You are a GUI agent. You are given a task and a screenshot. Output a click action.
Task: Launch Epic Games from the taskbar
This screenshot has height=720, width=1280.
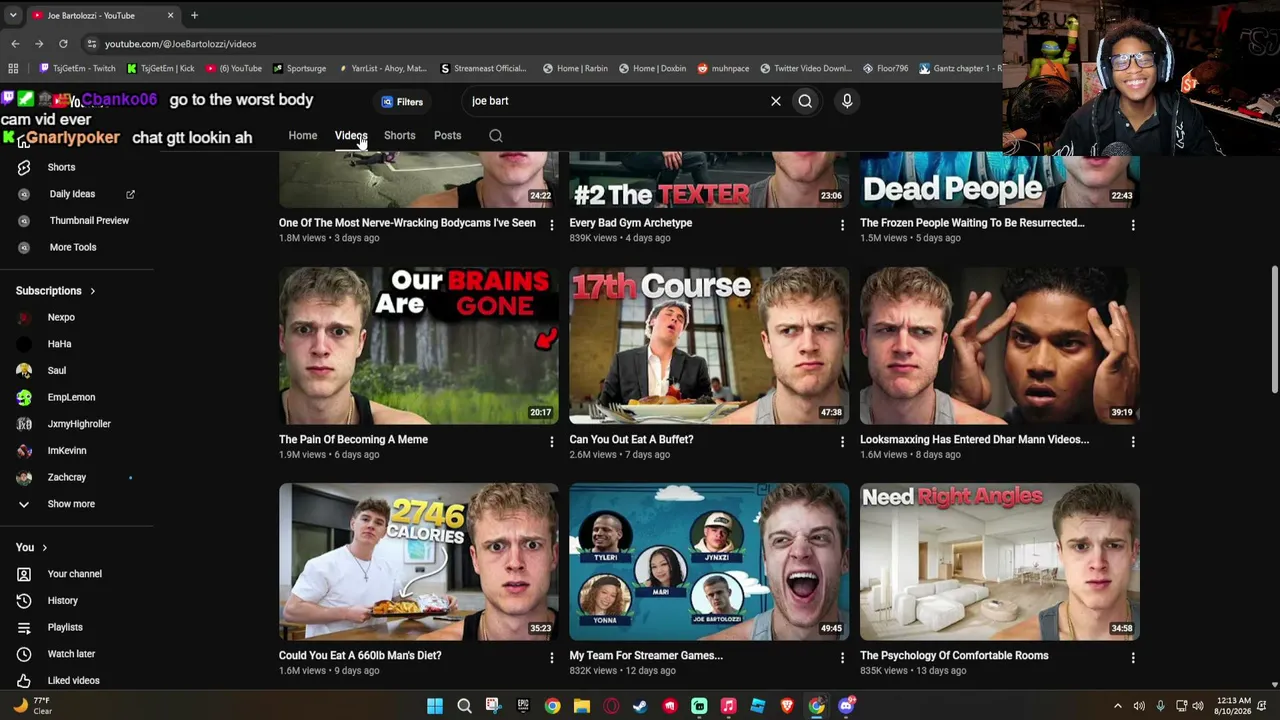tap(523, 706)
